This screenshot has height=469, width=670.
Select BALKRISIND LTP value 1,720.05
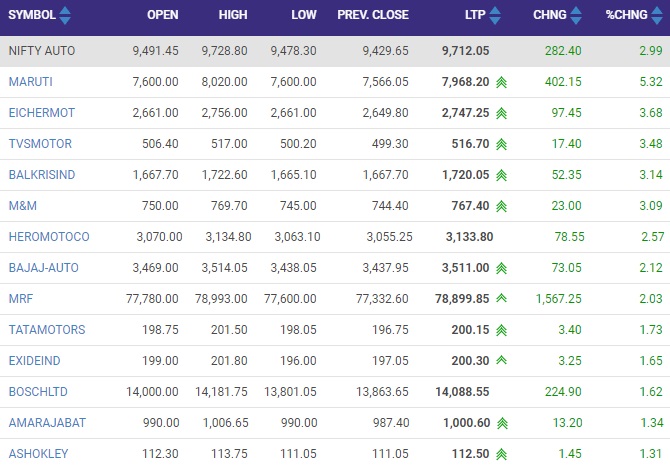465,175
